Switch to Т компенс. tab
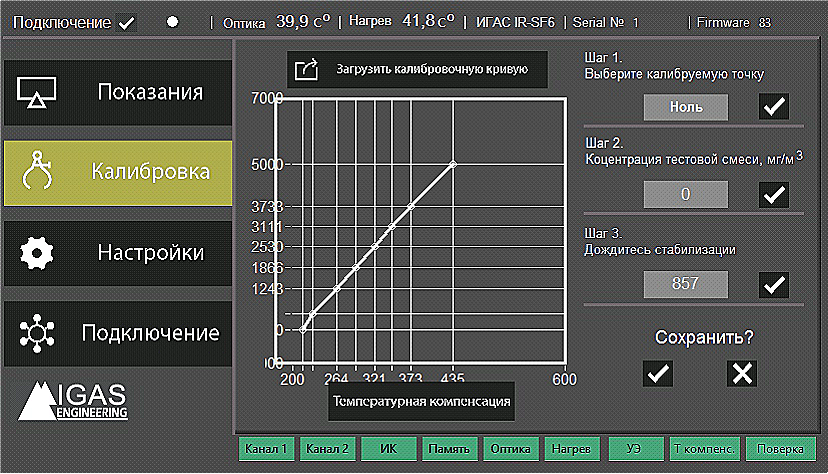Screen dimensions: 828x474 click(x=704, y=449)
